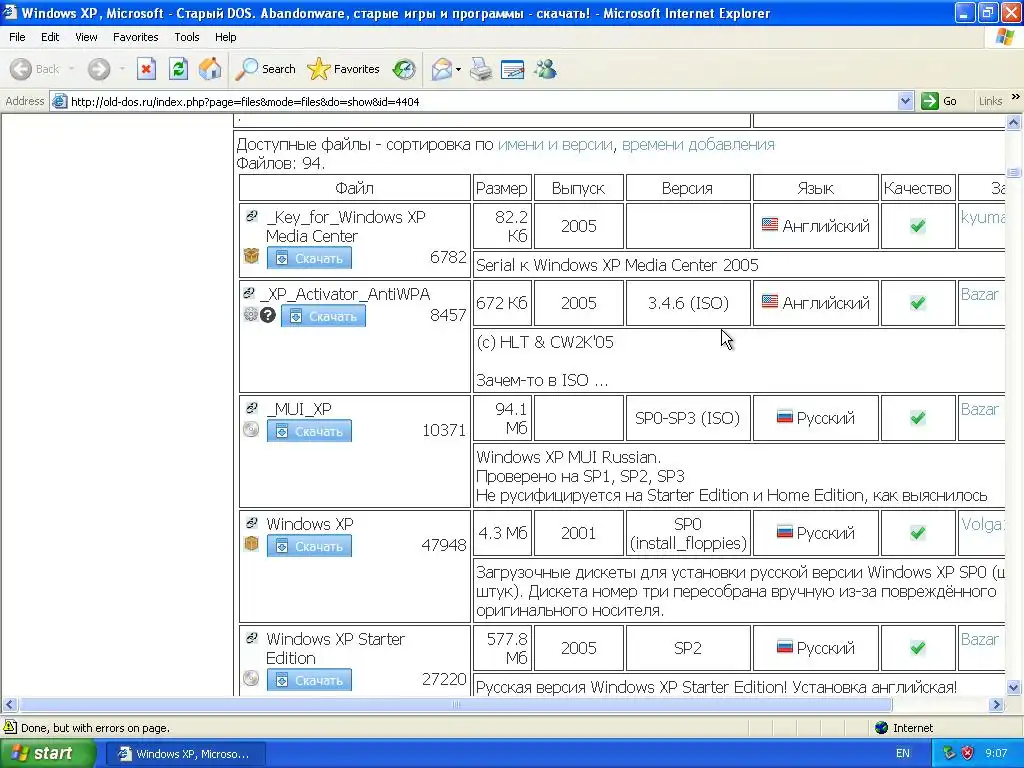The image size is (1024, 768).
Task: Click the horizontal scrollbar left arrow
Action: [9, 705]
